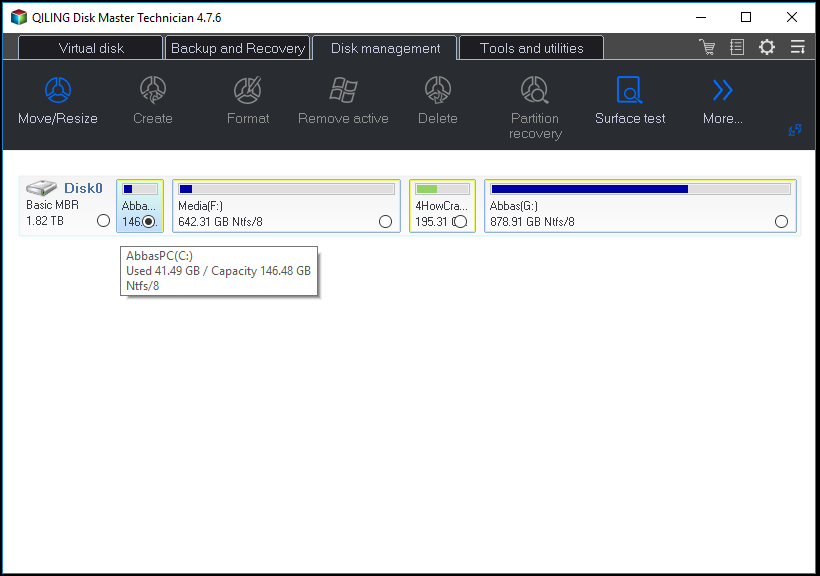Click the blue refresh icon
Image resolution: width=820 pixels, height=576 pixels.
(795, 130)
